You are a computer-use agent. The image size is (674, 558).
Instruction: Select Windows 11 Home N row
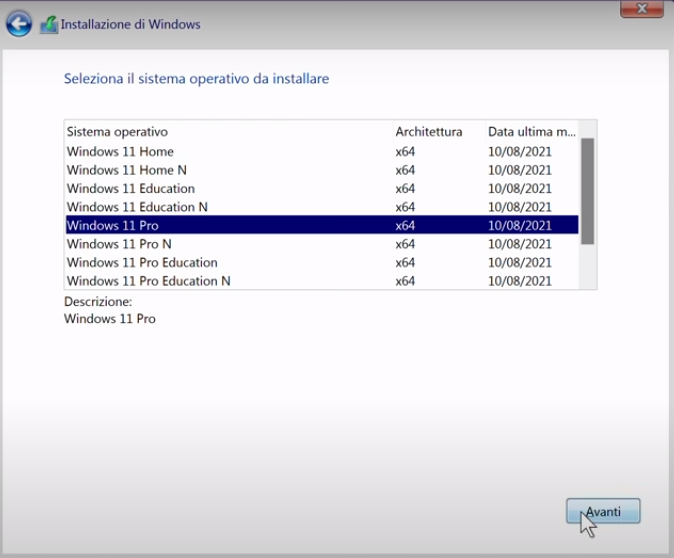(x=322, y=170)
